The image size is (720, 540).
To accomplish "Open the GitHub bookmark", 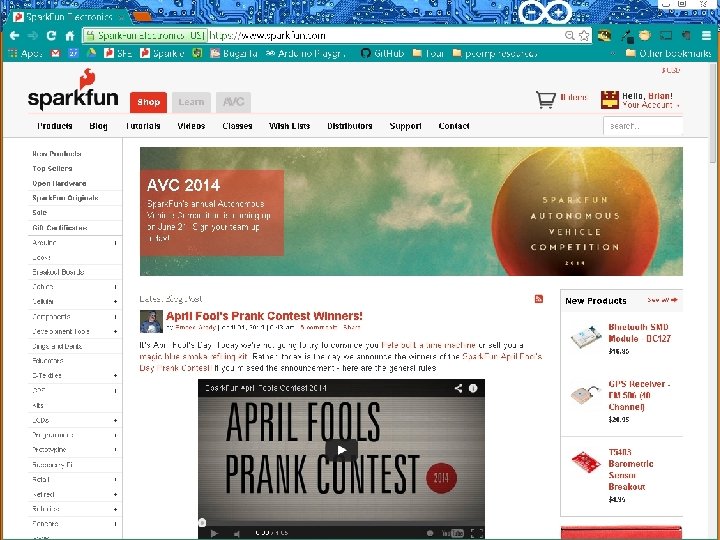I will tap(382, 53).
